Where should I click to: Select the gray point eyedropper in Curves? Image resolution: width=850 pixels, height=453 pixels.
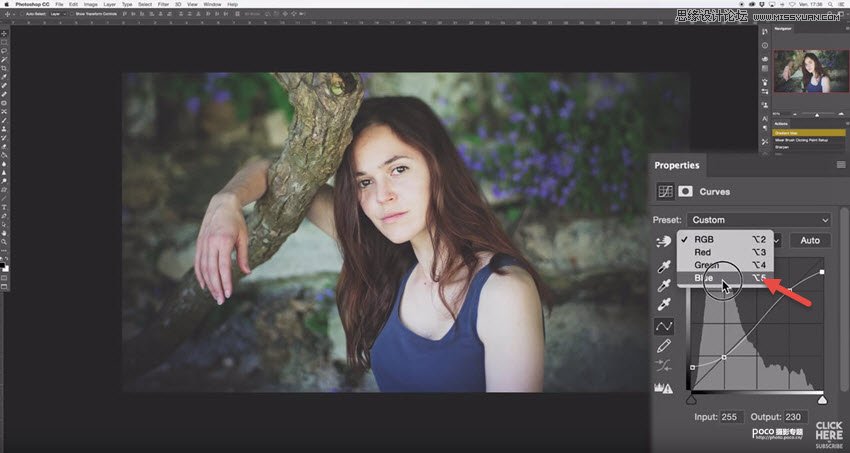663,287
